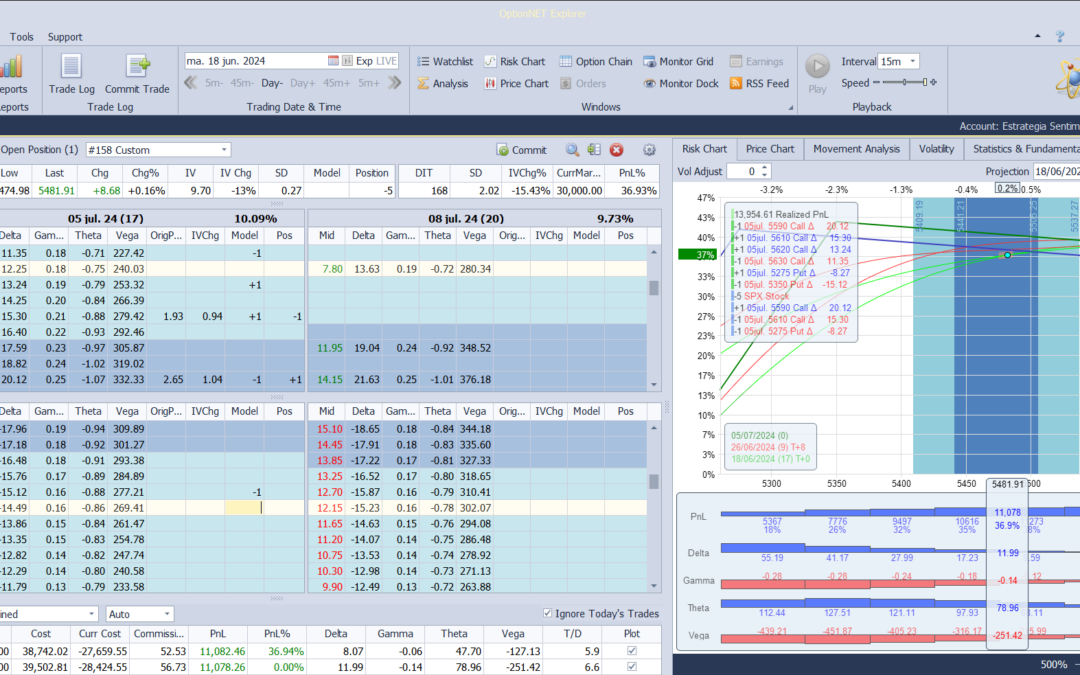Open position settings gear icon
Image resolution: width=1080 pixels, height=675 pixels.
point(649,150)
